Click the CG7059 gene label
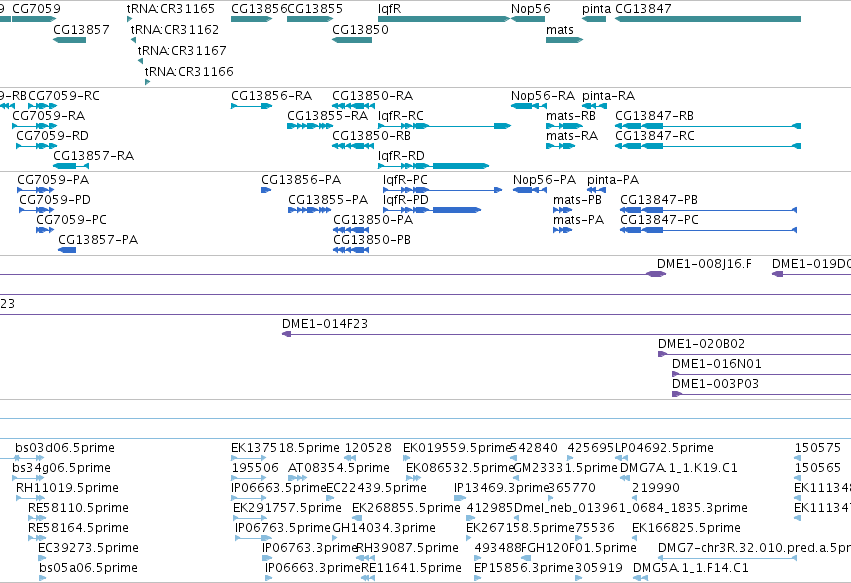The image size is (851, 583). [36, 9]
